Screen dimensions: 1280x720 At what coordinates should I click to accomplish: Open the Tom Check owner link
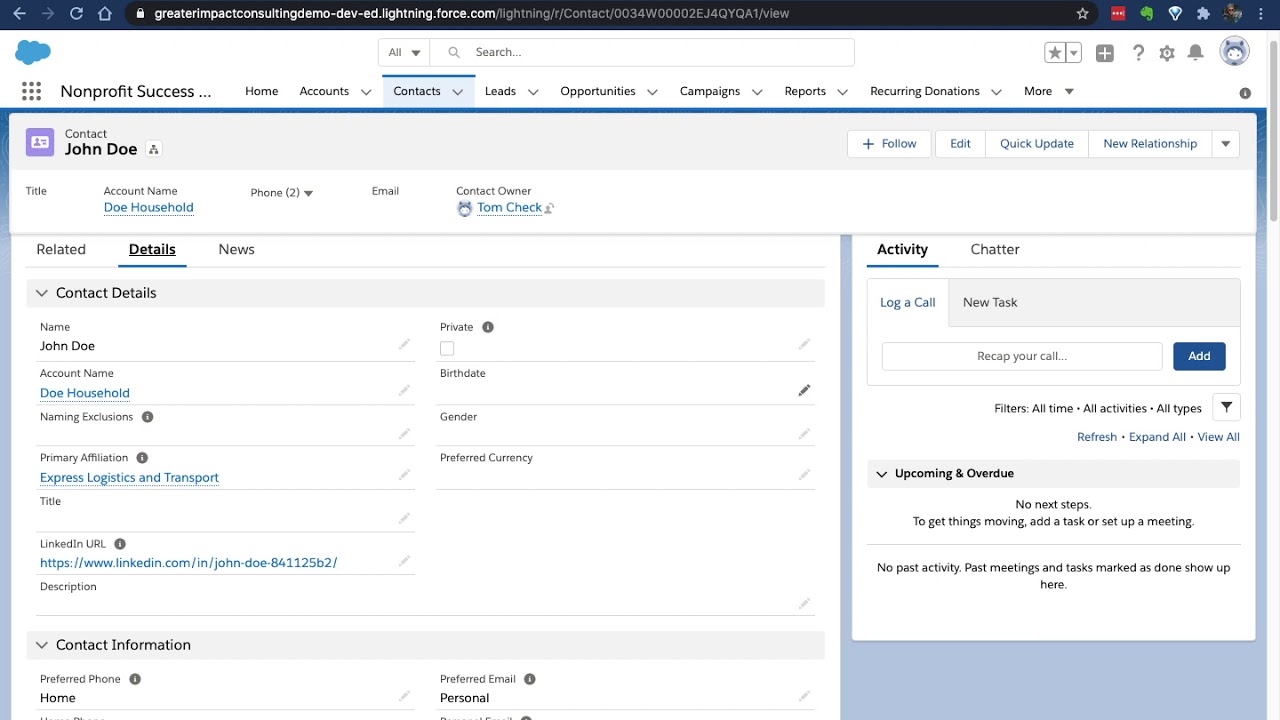tap(509, 208)
